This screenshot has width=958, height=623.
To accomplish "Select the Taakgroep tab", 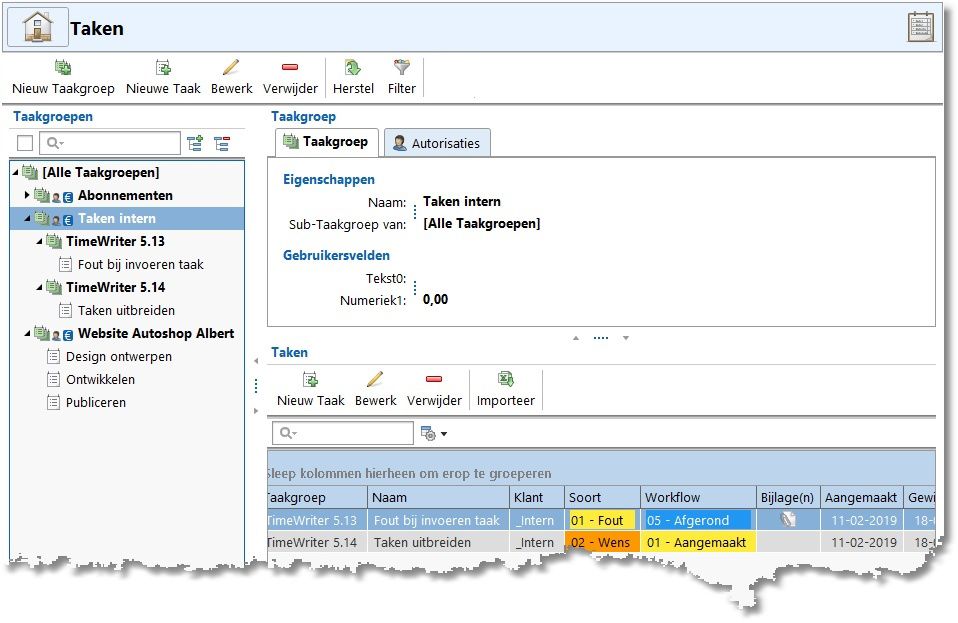I will pos(325,142).
